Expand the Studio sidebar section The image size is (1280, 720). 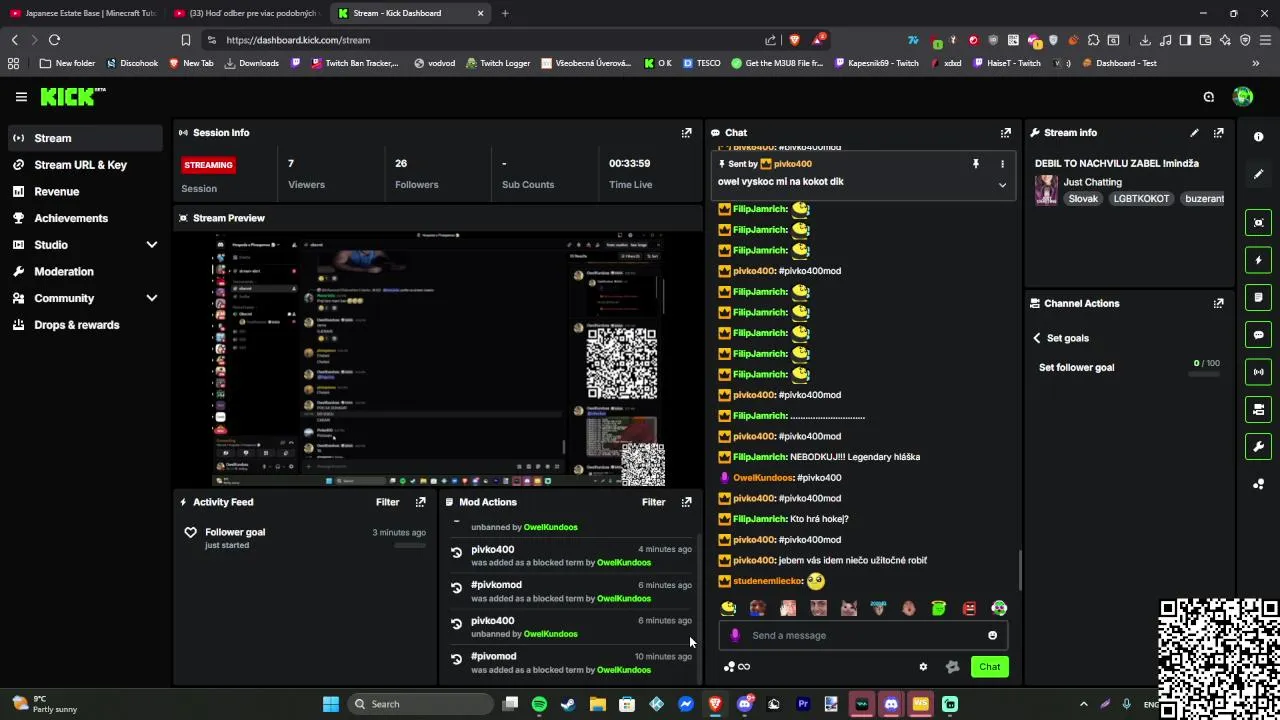(x=152, y=245)
